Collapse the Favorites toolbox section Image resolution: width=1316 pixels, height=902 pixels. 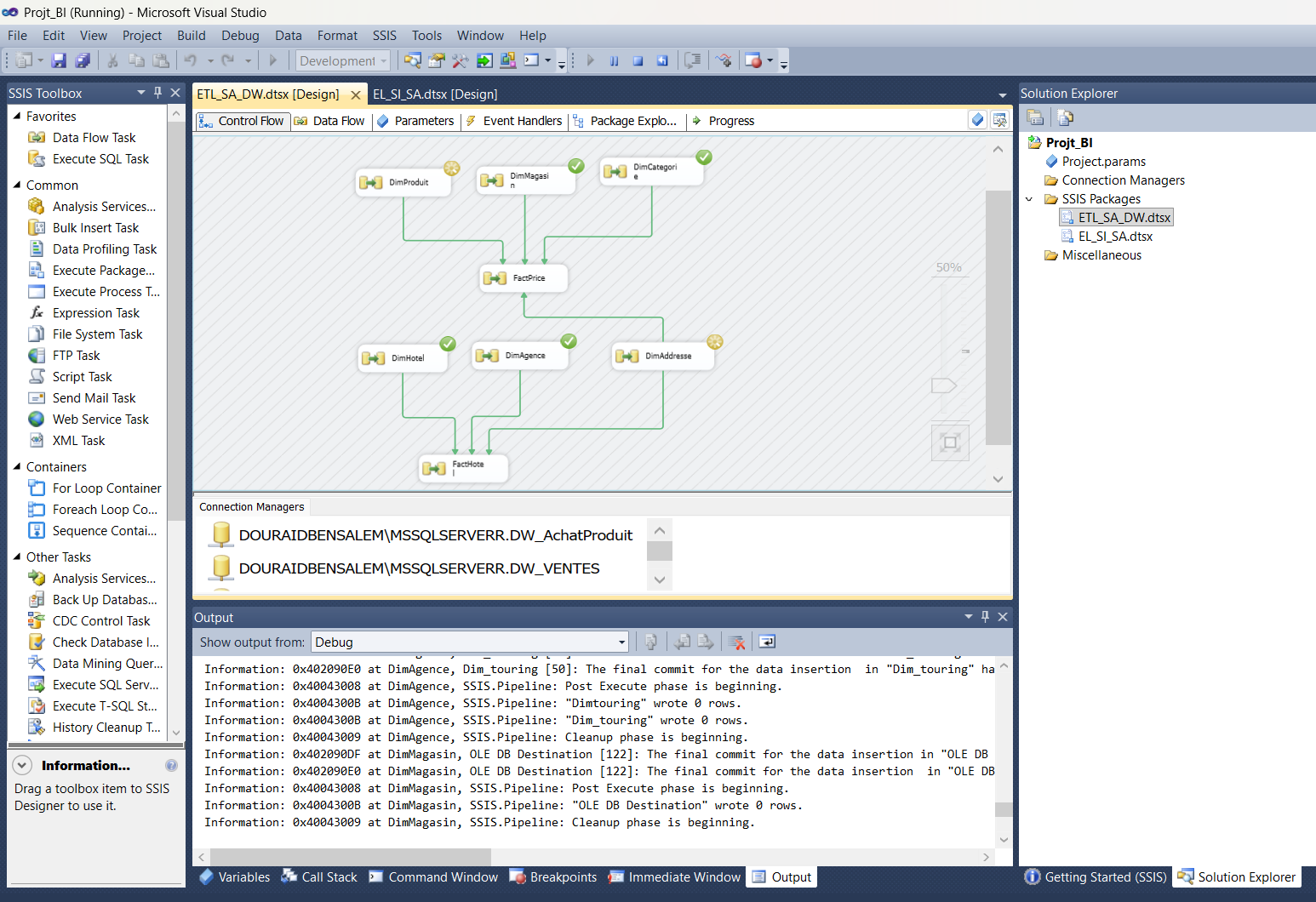[17, 116]
